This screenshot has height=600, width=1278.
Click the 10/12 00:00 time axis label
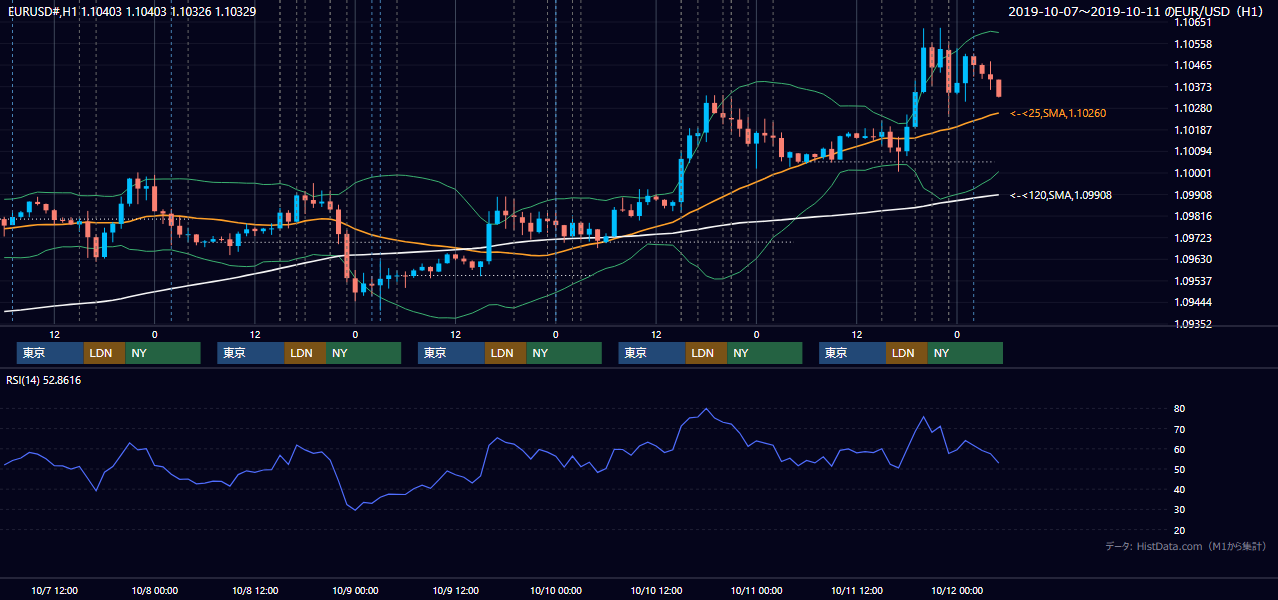[957, 590]
